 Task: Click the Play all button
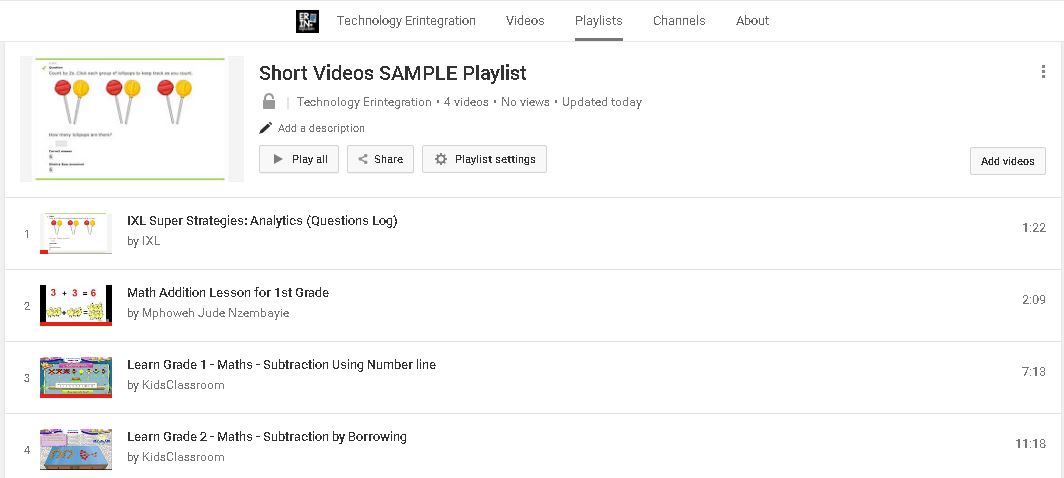pyautogui.click(x=299, y=159)
